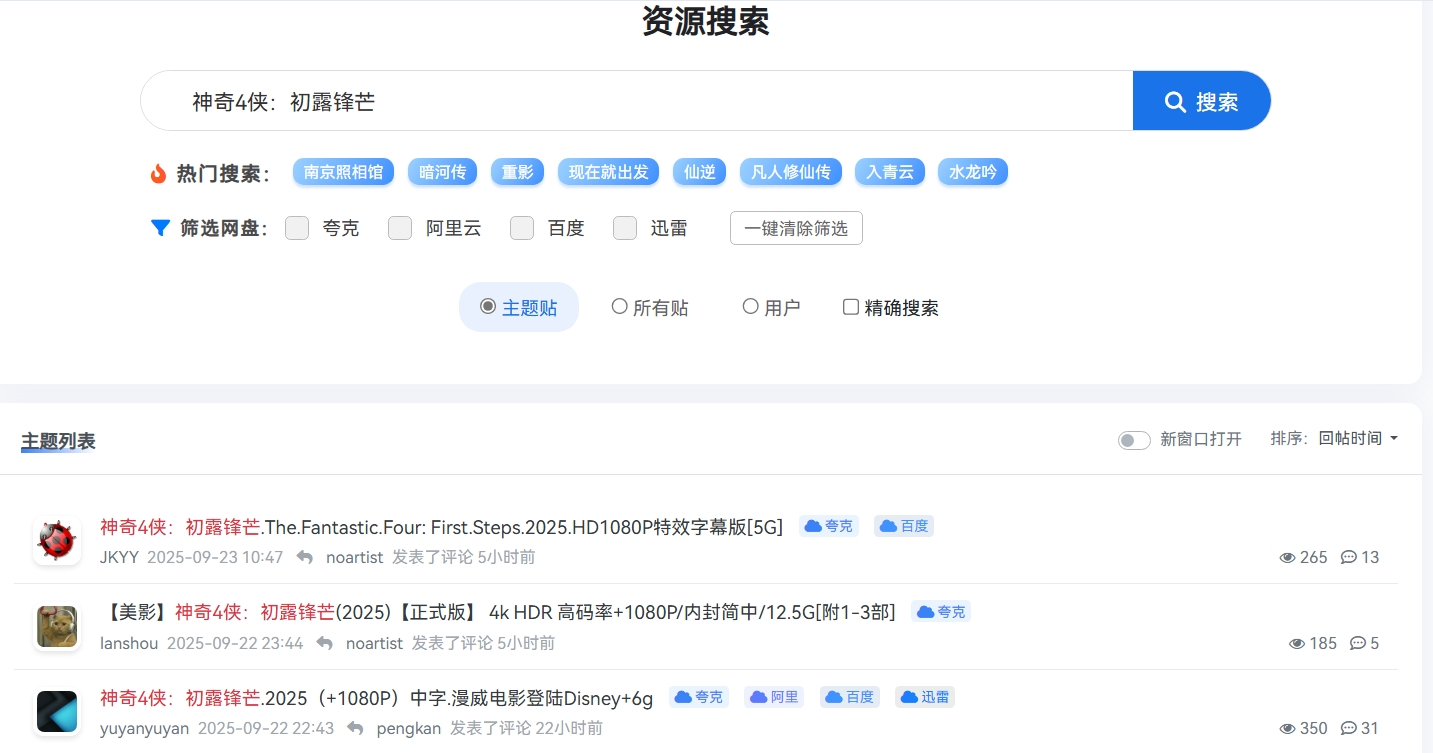Screen dimensions: 1433x753
Task: Select the 凡人修仙传 hot search tag
Action: click(x=791, y=172)
